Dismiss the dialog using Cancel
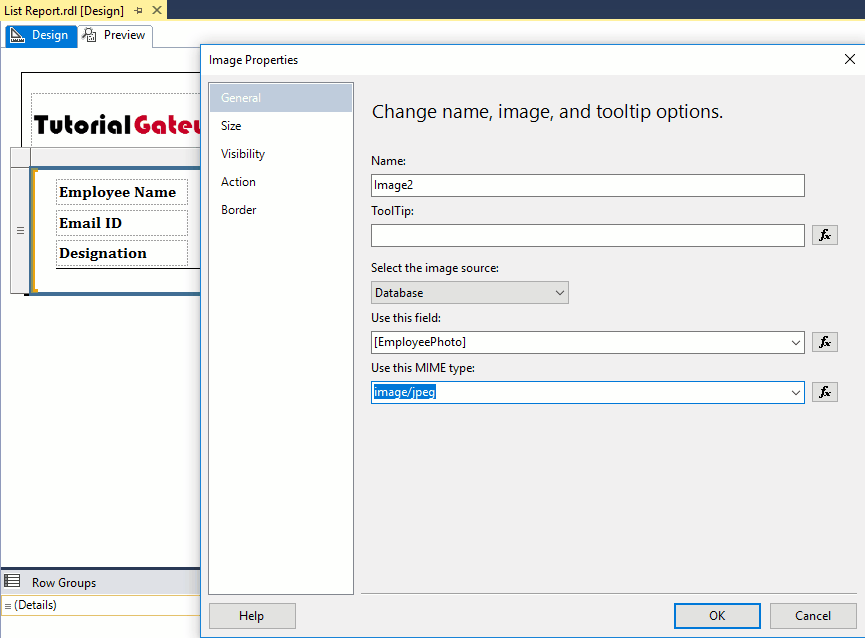The image size is (865, 638). tap(813, 615)
